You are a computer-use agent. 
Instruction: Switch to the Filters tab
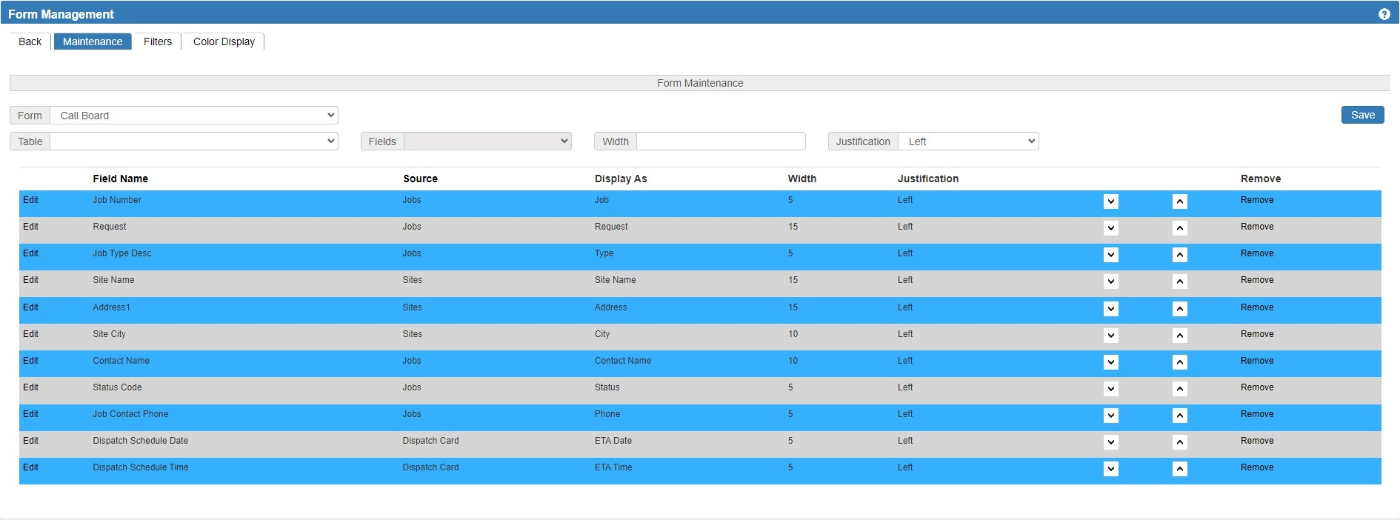click(157, 42)
